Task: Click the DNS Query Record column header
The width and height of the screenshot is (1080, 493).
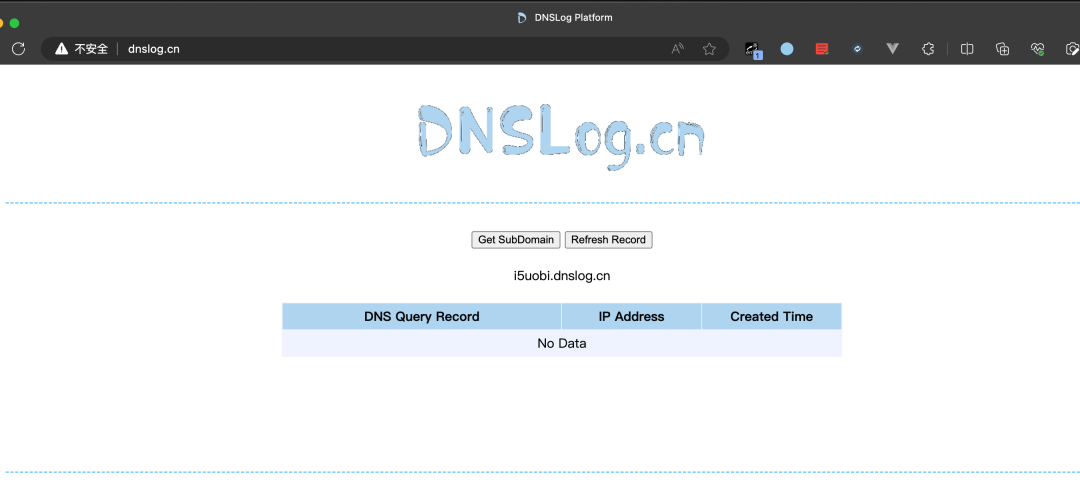Action: pyautogui.click(x=422, y=317)
